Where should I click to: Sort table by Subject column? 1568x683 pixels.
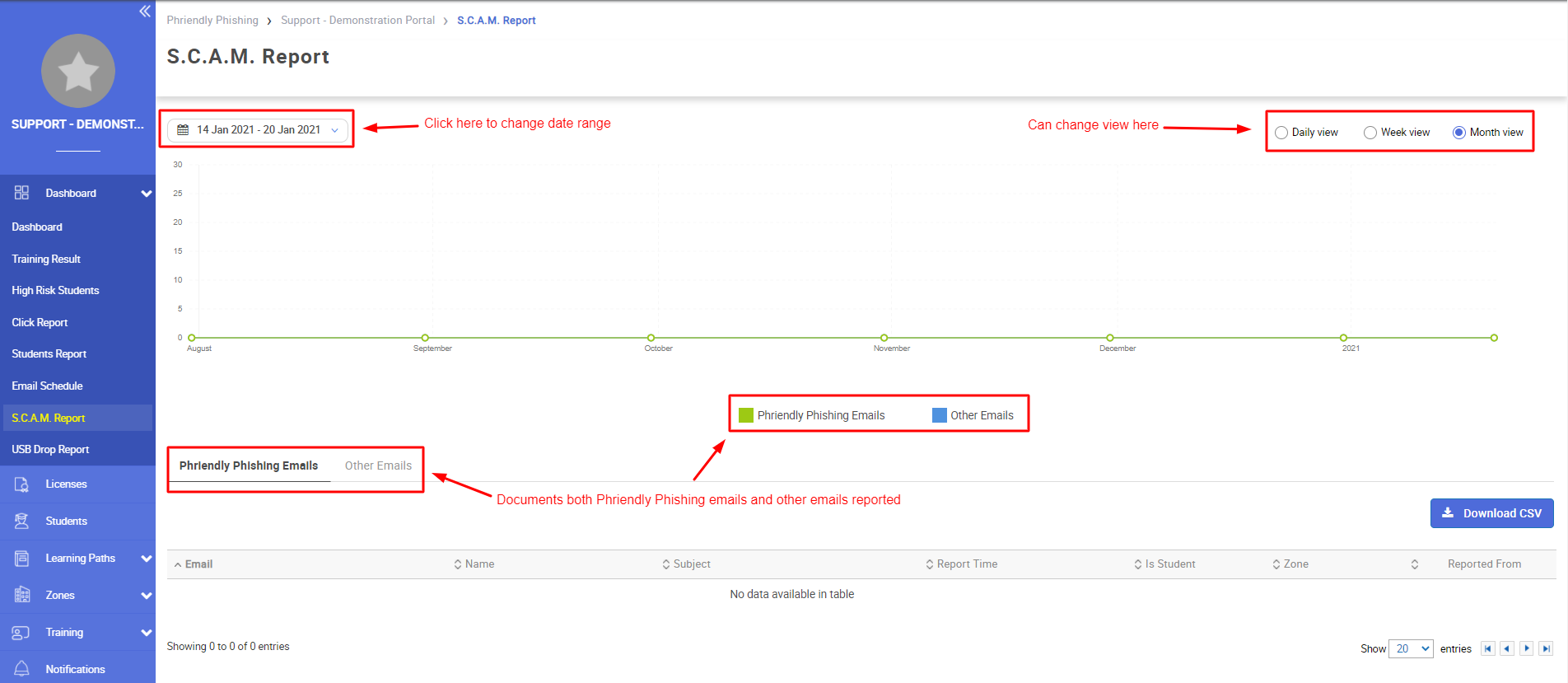(x=686, y=564)
